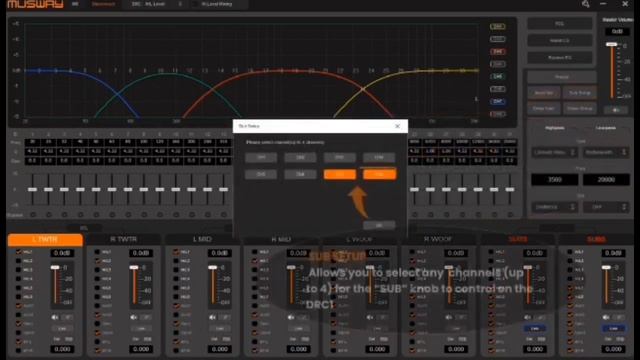Click the lowpass frequency field showing 20000
The width and height of the screenshot is (640, 360).
606,180
